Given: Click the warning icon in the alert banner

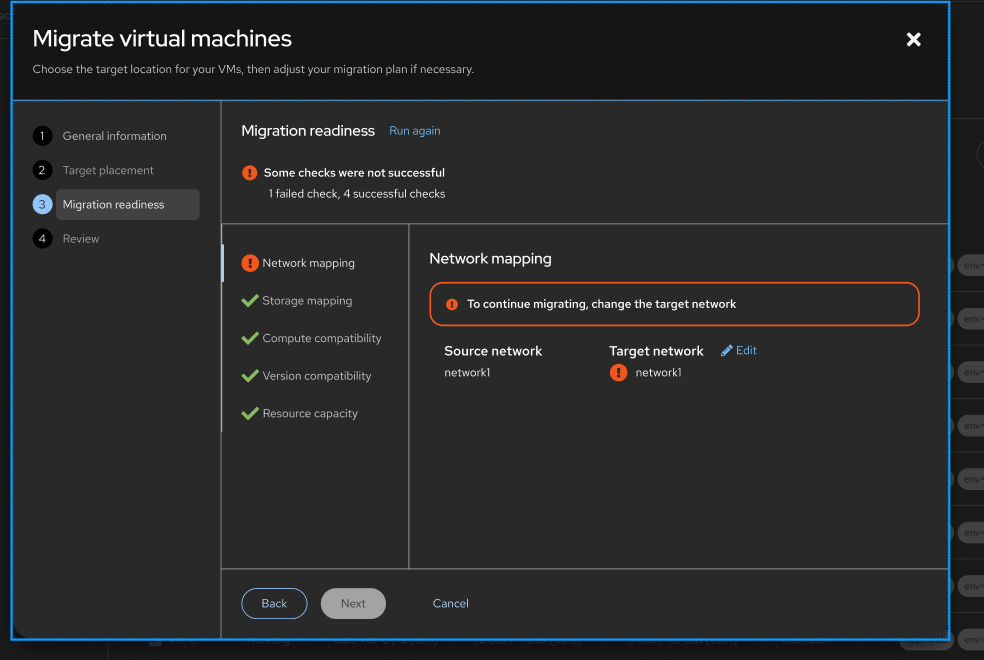Looking at the screenshot, I should click(x=451, y=304).
